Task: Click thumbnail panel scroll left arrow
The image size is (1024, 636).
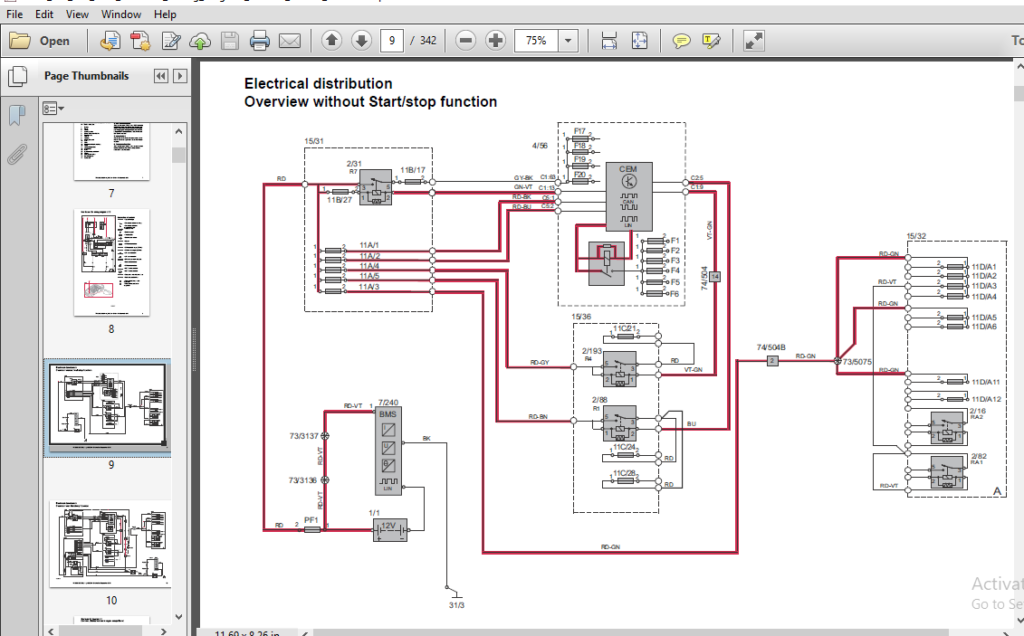Action: coord(51,631)
